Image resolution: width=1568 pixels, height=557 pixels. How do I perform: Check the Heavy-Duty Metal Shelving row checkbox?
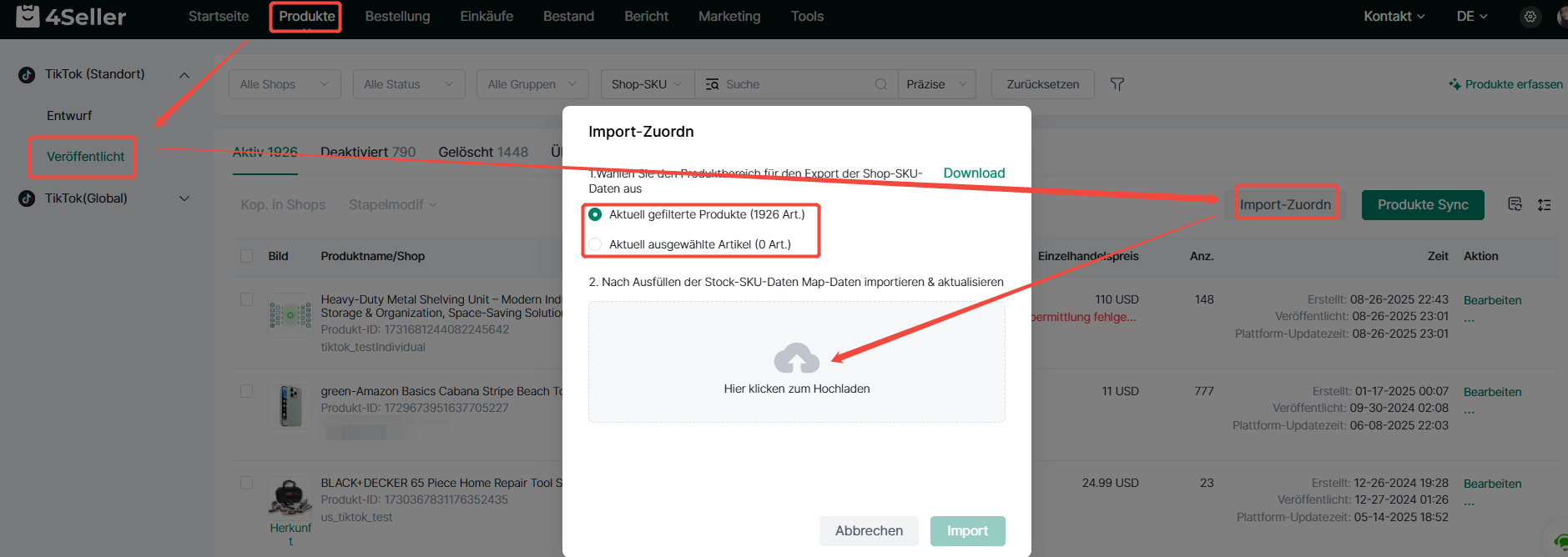click(x=246, y=299)
